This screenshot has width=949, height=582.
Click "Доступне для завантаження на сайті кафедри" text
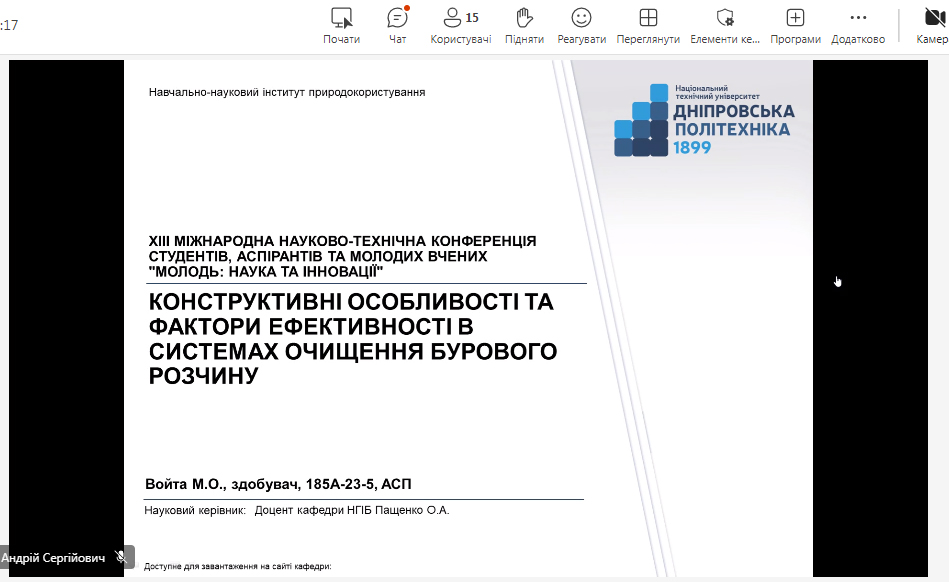pyautogui.click(x=237, y=567)
